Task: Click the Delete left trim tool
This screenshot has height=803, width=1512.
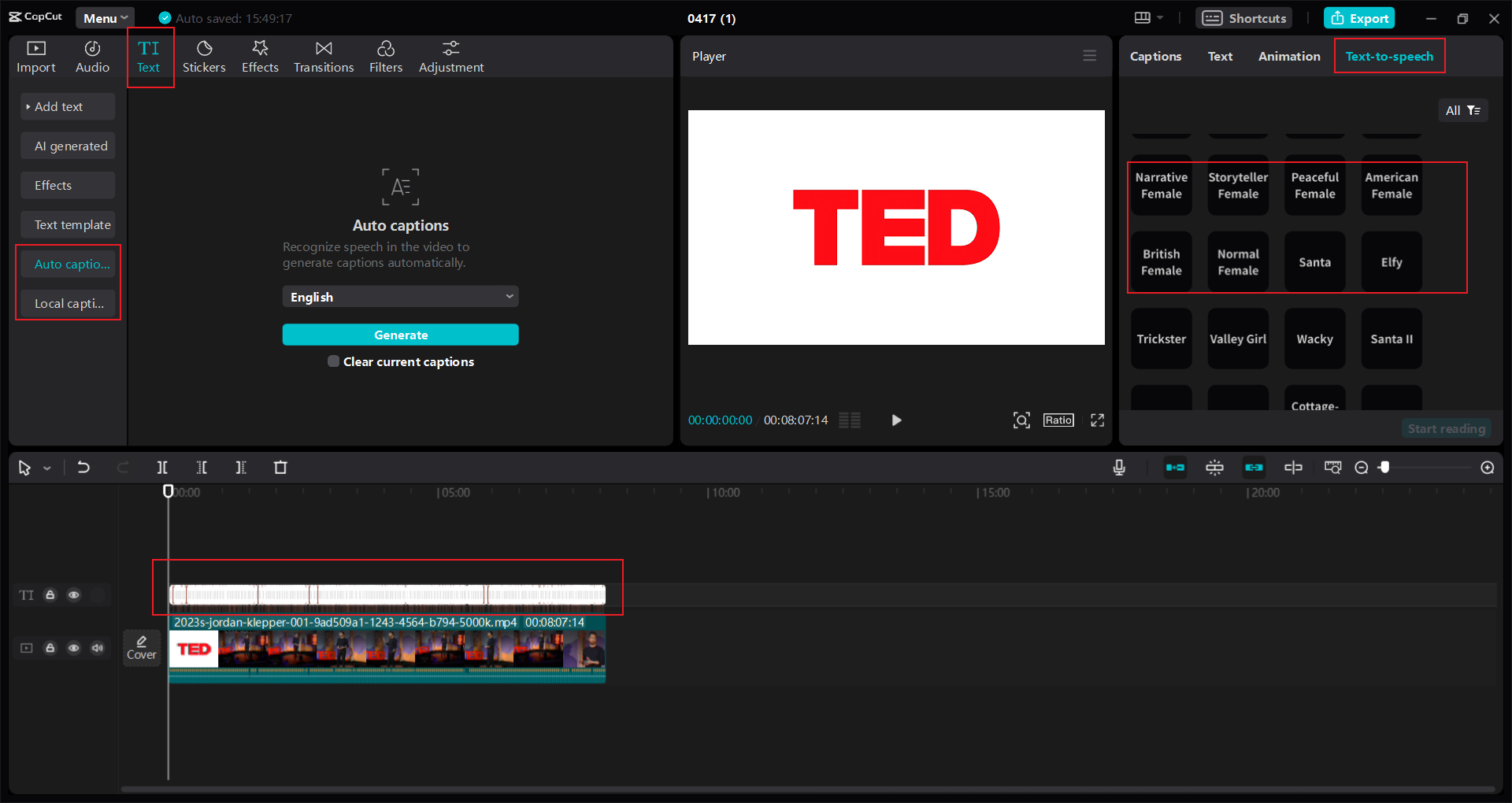Action: tap(202, 468)
